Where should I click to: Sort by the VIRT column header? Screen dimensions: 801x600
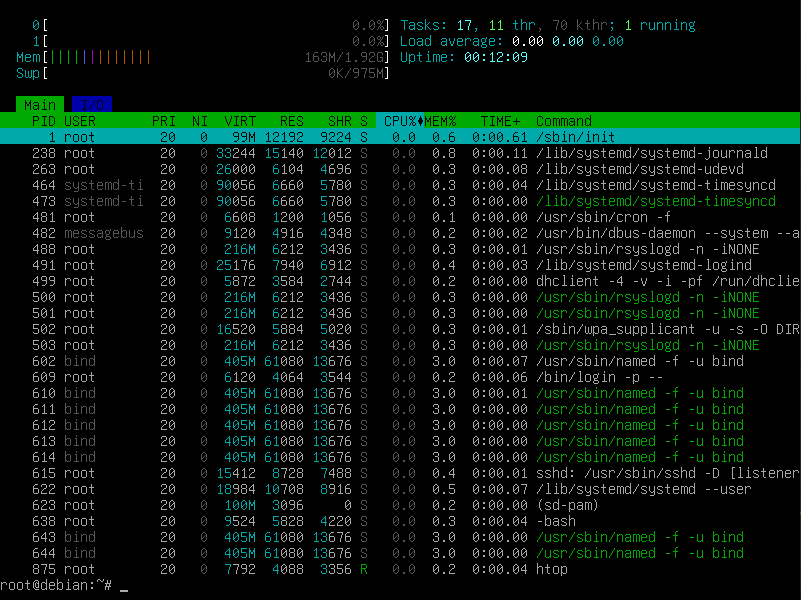[x=240, y=121]
